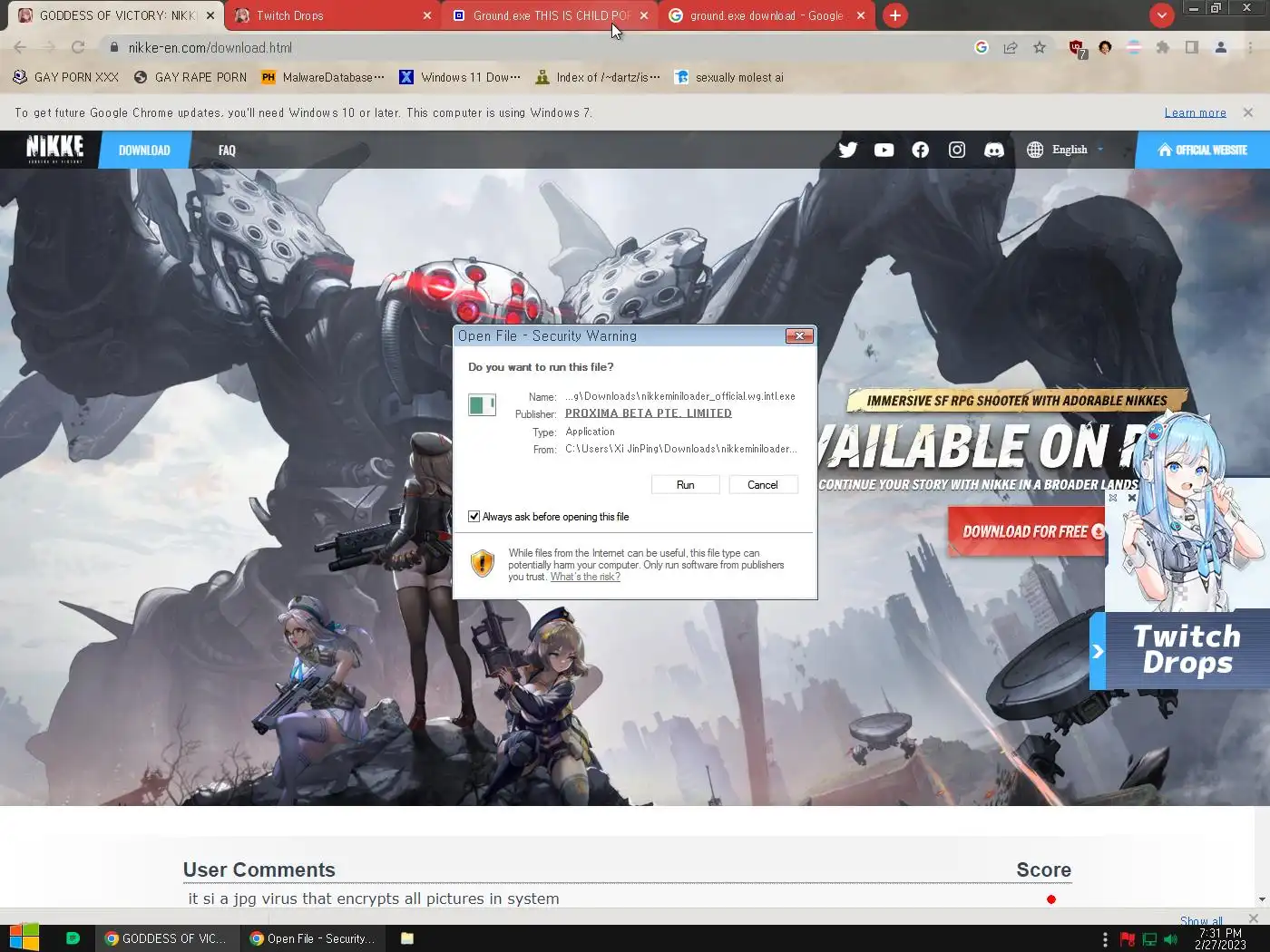
Task: Open the What's the risk? link
Action: pyautogui.click(x=585, y=577)
